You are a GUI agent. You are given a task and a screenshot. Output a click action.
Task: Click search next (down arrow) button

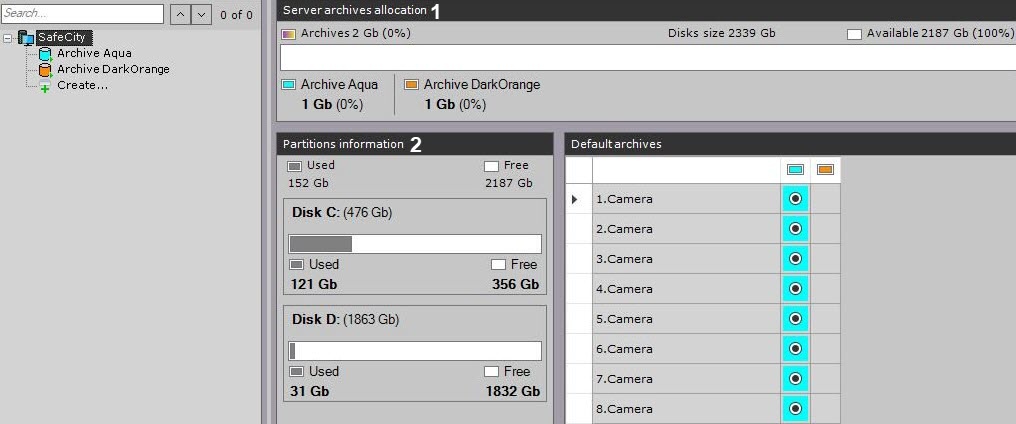click(x=201, y=14)
